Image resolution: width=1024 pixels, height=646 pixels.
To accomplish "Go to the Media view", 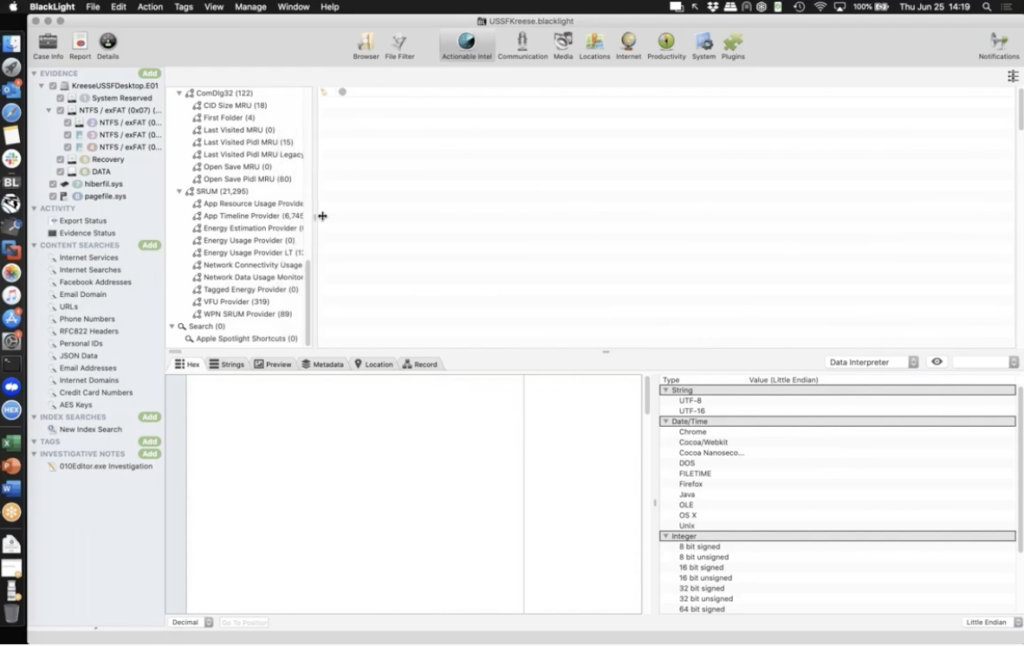I will 563,46.
